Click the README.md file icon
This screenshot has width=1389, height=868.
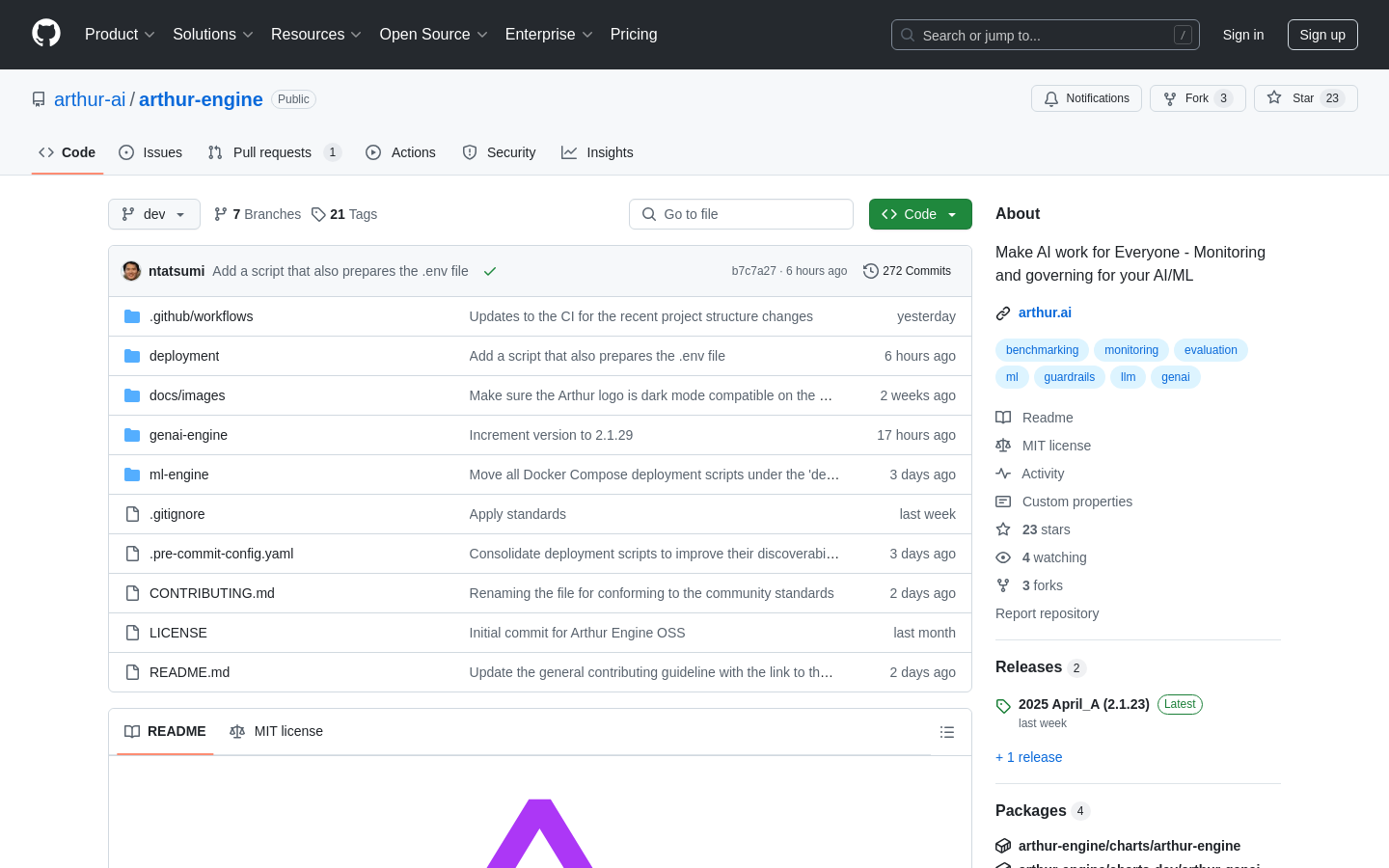tap(132, 672)
